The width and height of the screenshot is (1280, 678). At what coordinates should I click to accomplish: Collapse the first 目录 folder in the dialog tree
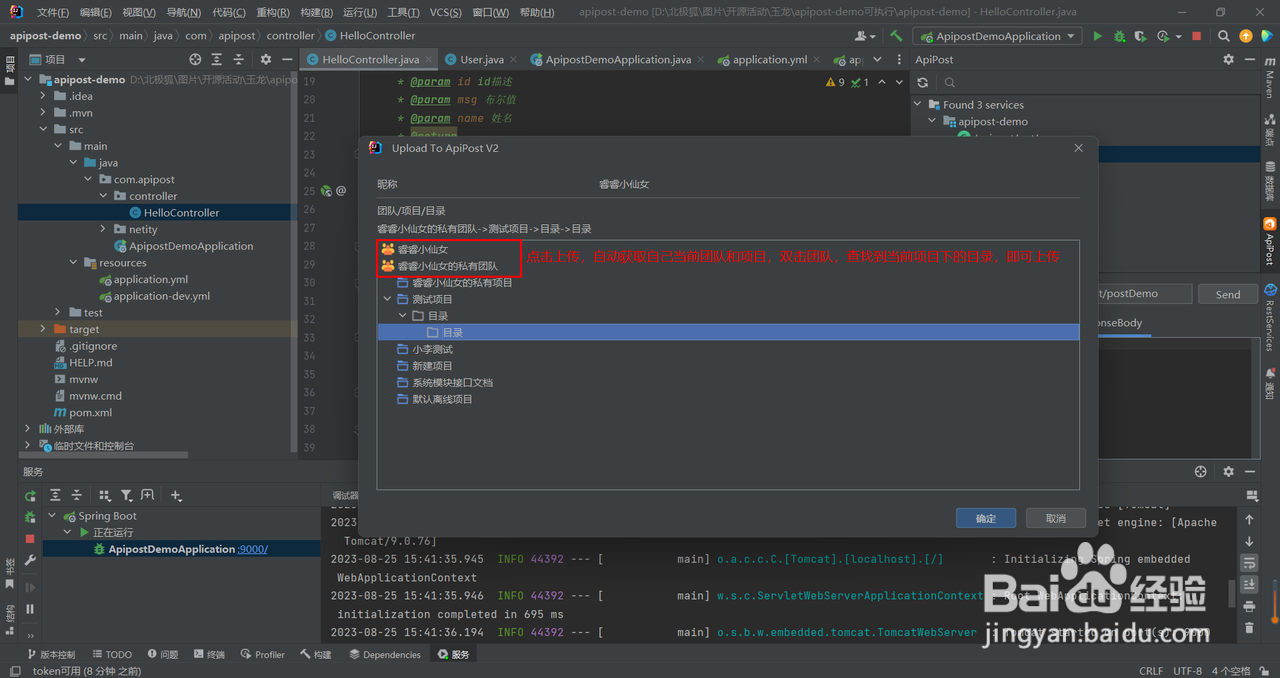pos(404,316)
